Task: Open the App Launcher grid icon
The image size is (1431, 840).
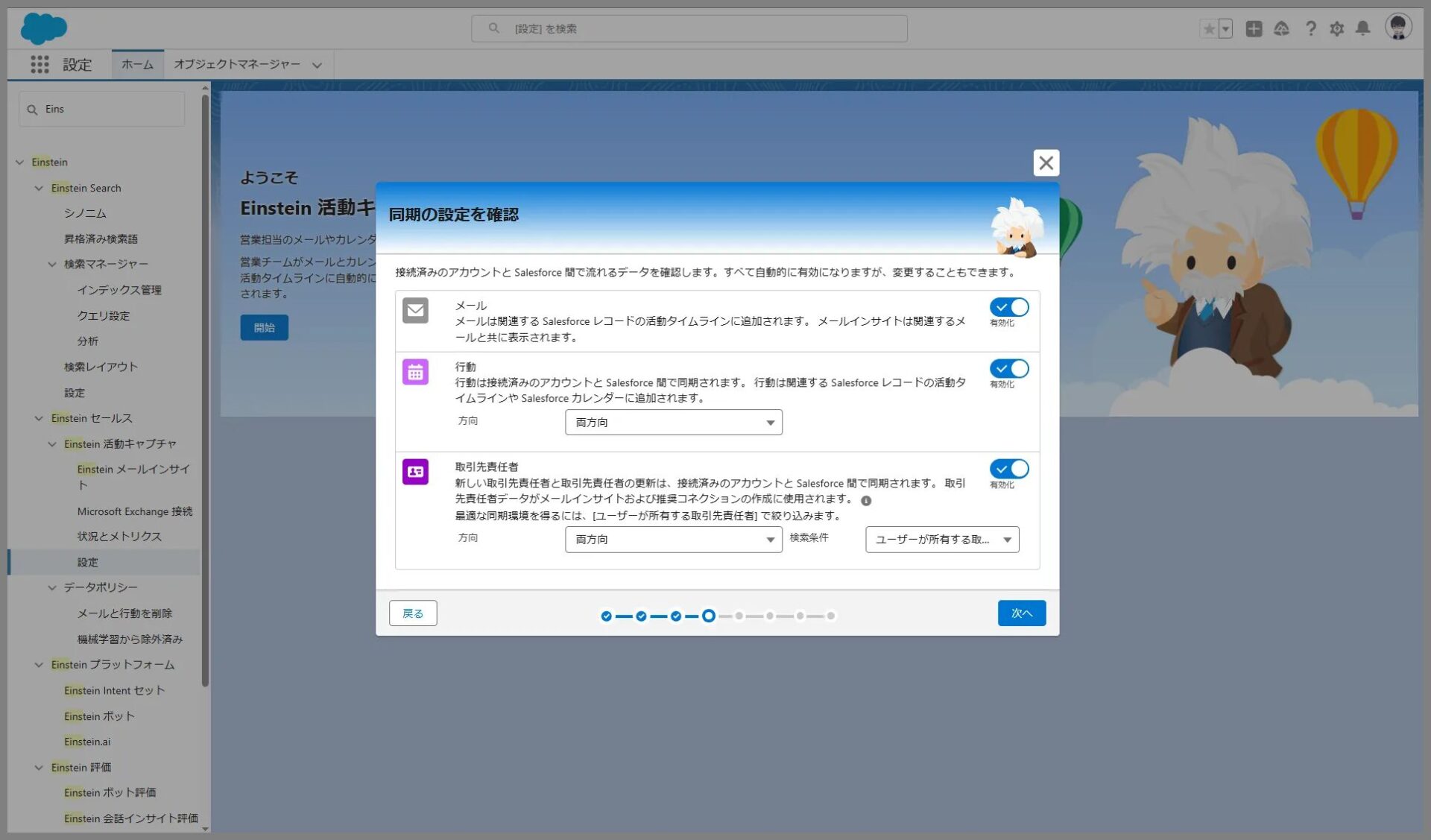Action: (x=40, y=65)
